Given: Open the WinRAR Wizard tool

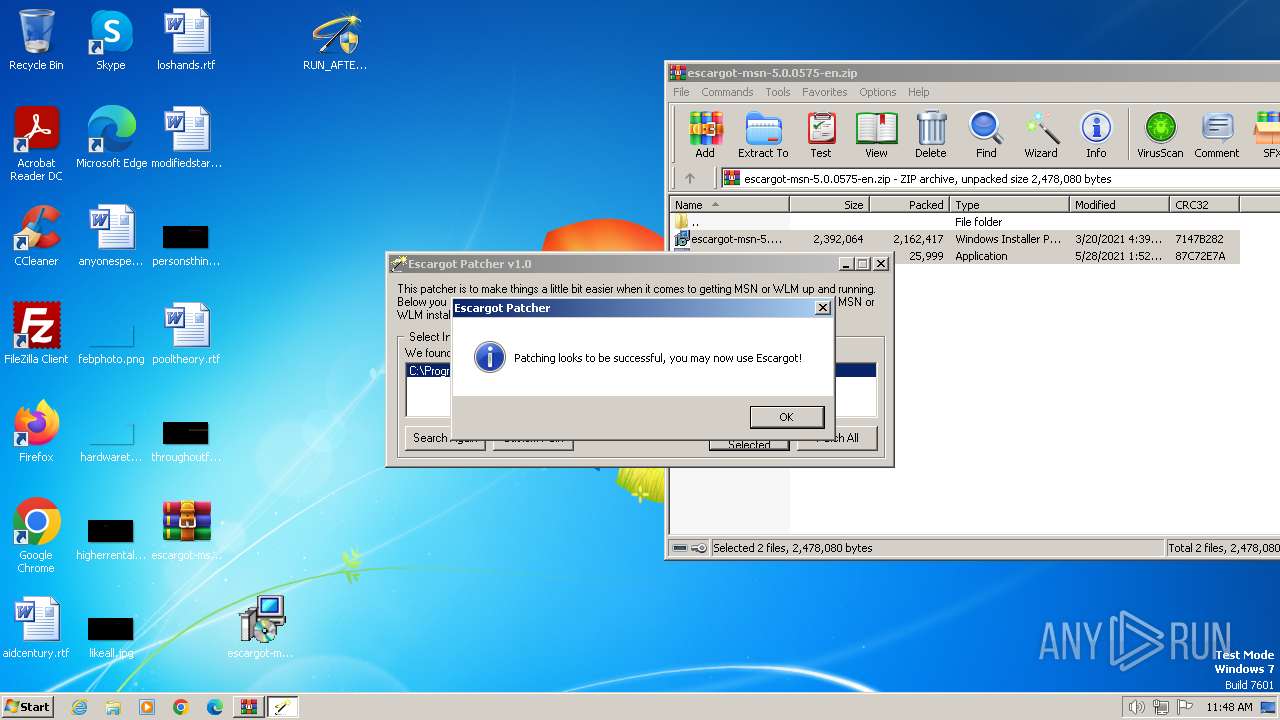Looking at the screenshot, I should point(1040,135).
